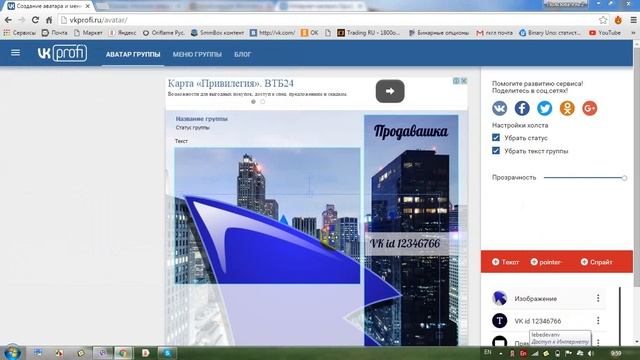Click the ad info icon beside the X
This screenshot has width=640, height=360.
[457, 81]
